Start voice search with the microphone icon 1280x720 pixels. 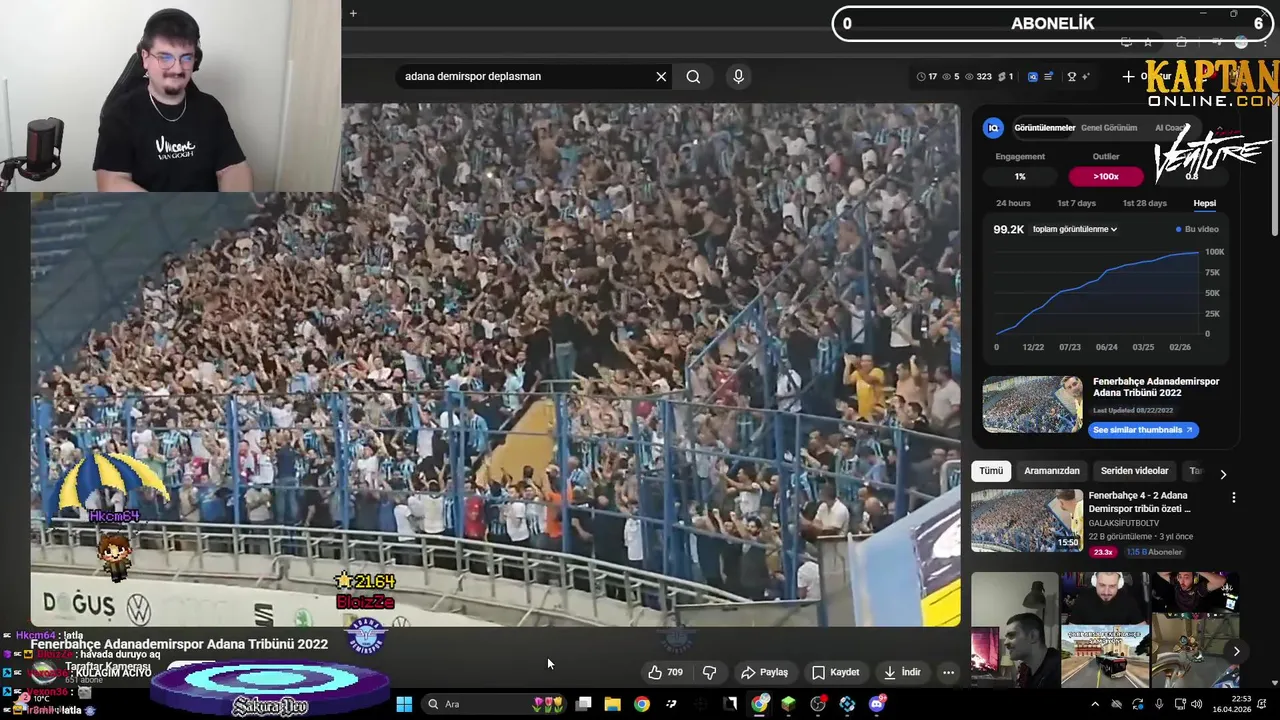point(738,76)
